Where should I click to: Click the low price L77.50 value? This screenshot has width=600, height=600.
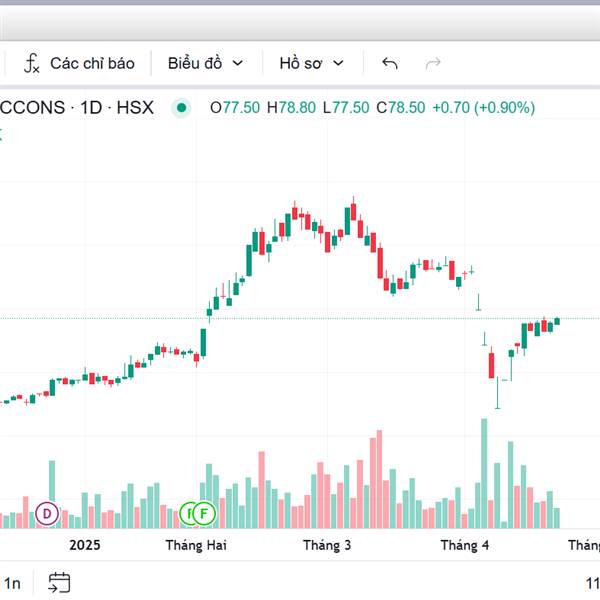click(346, 108)
